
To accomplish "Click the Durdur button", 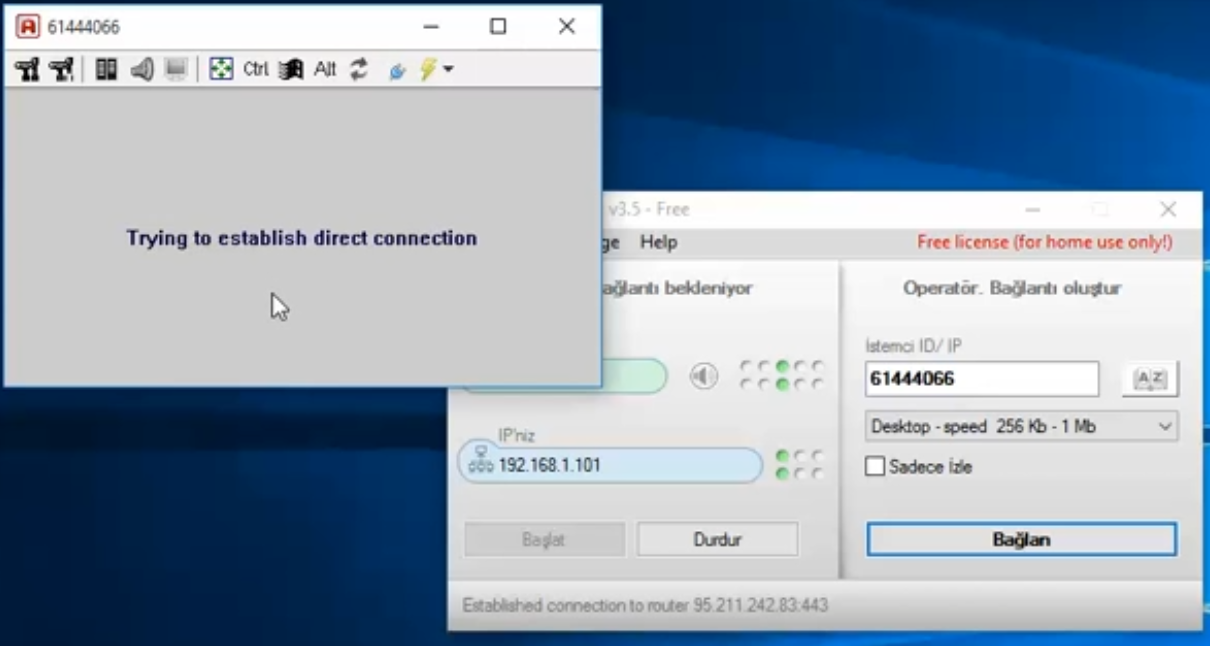I will (x=717, y=540).
